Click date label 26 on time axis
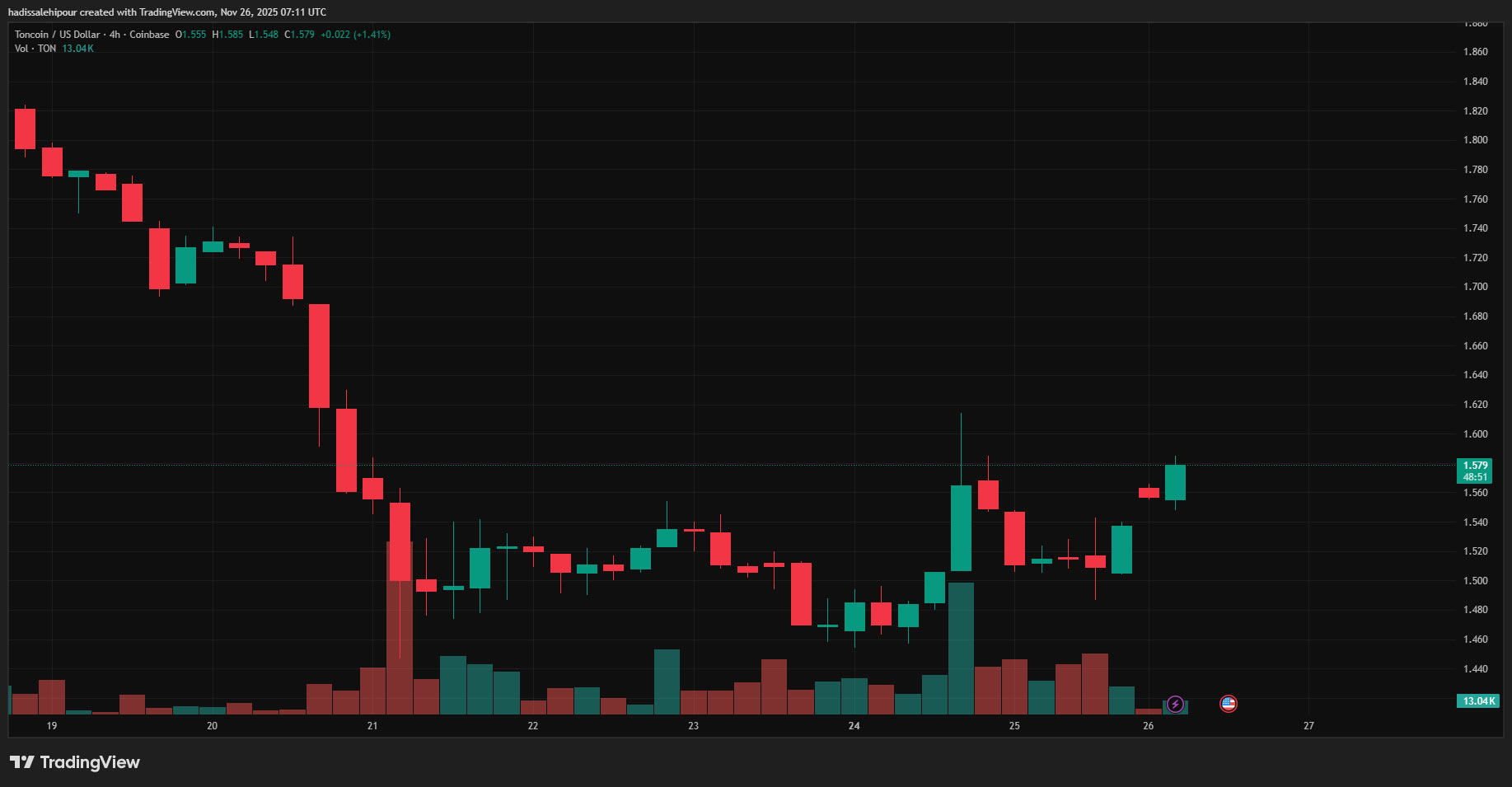Image resolution: width=1512 pixels, height=787 pixels. tap(1148, 726)
